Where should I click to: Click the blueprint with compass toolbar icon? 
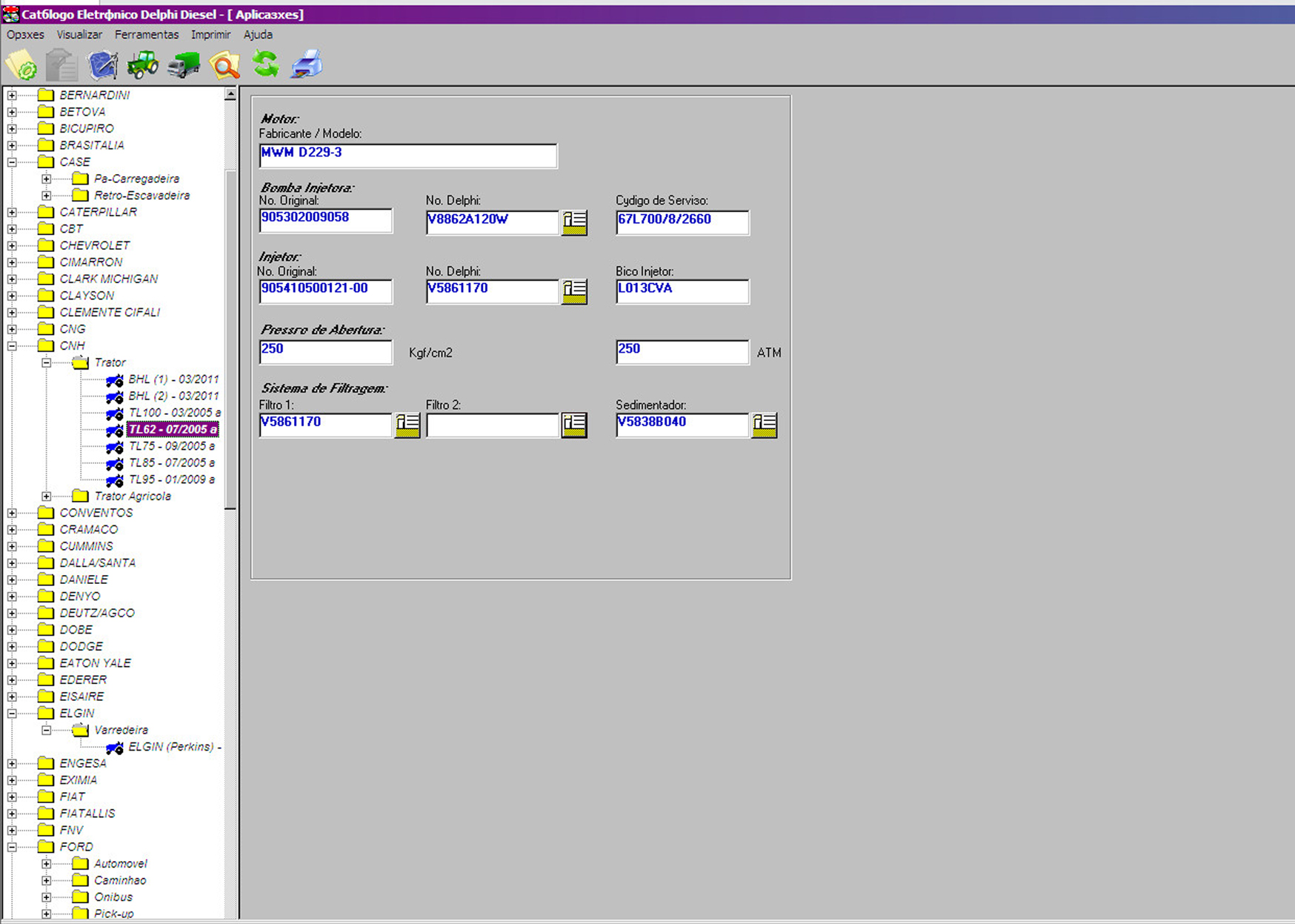[102, 65]
